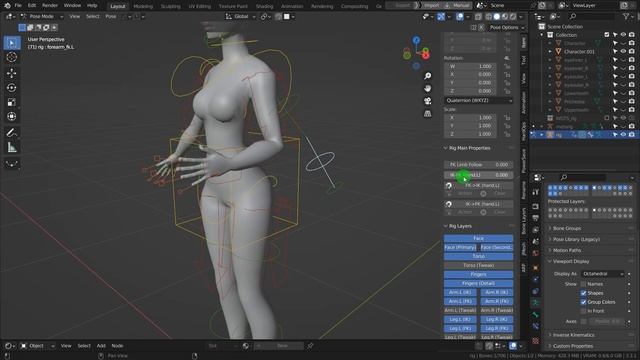Click the FK->IK (hand.L) snap icon
The height and width of the screenshot is (360, 640).
pos(449,185)
